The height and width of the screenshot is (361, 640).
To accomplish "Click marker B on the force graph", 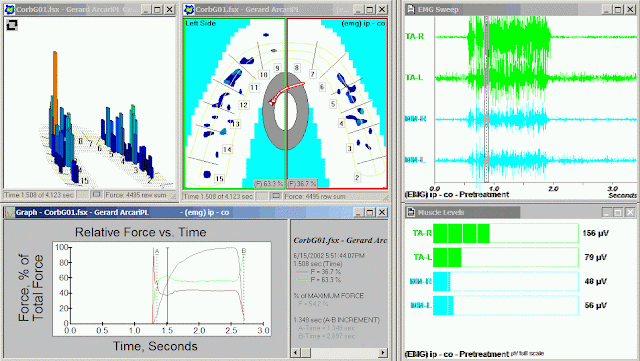I will 244,251.
